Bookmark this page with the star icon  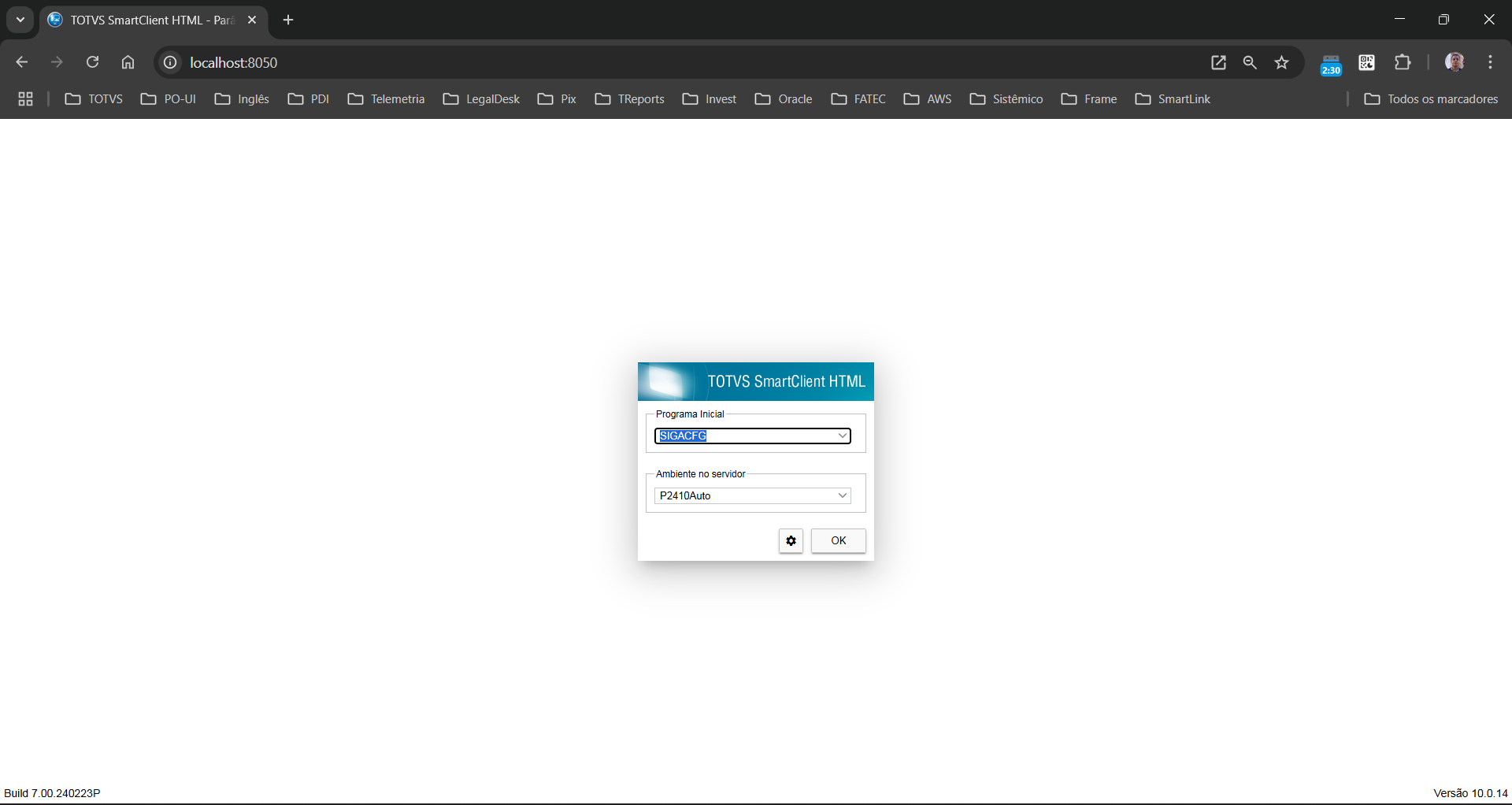[x=1281, y=62]
